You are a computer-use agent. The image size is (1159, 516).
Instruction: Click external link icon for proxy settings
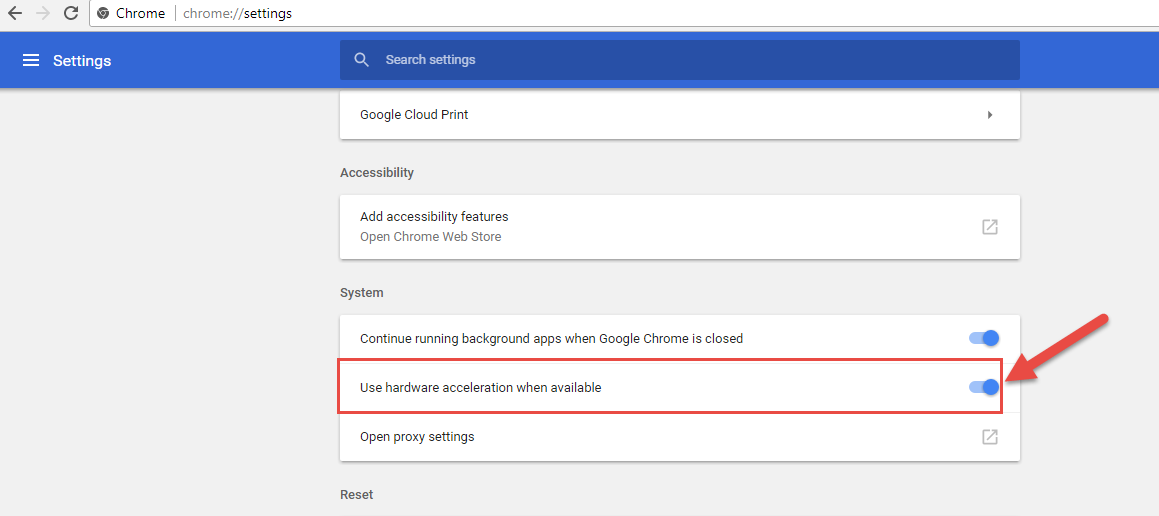tap(989, 437)
